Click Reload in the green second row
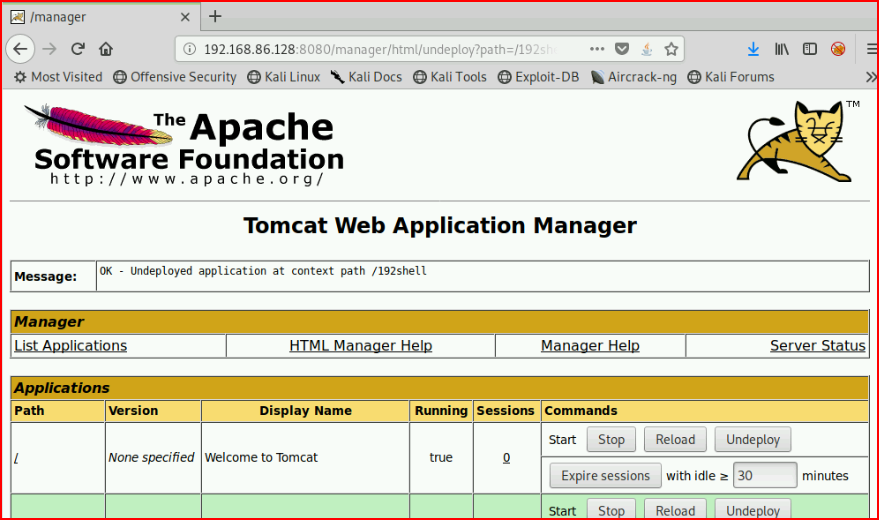Screen dimensions: 879x520 675,510
